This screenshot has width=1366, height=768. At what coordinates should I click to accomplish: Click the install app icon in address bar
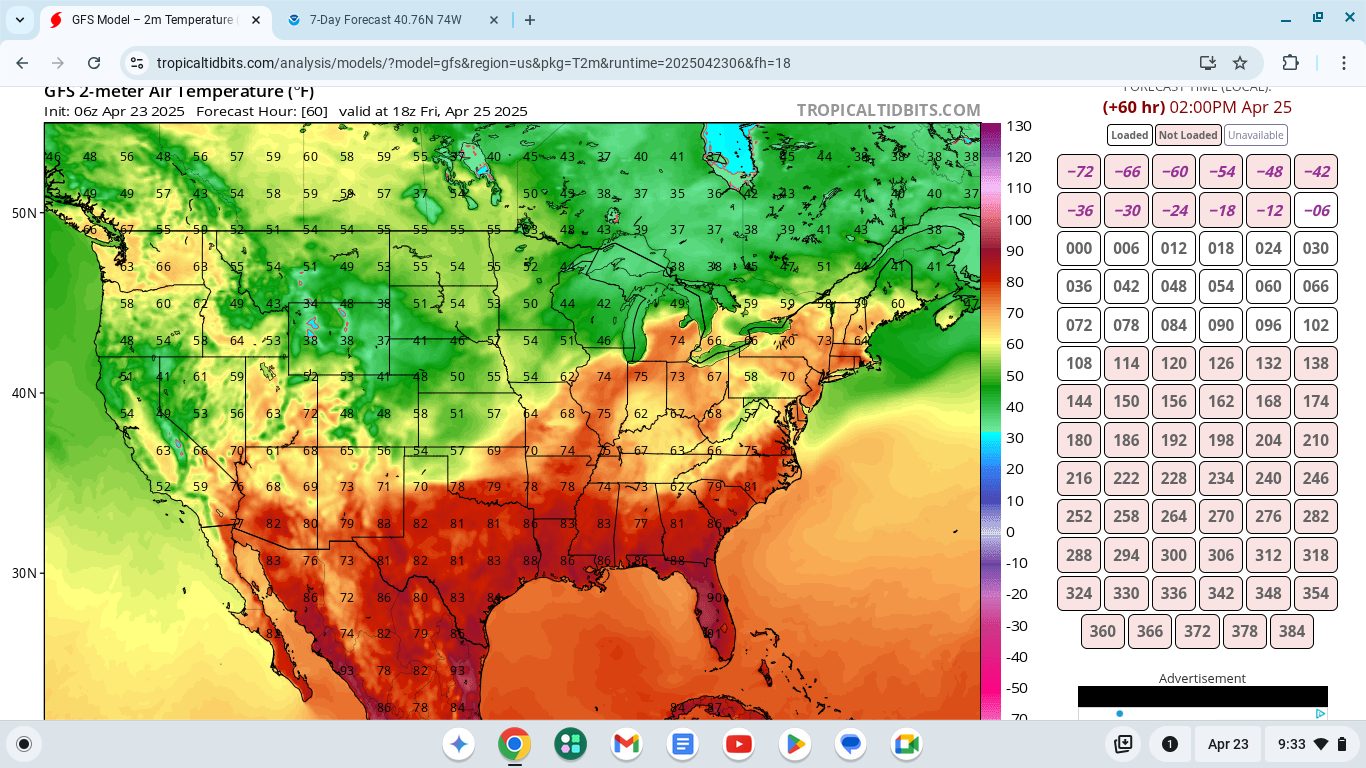(1207, 63)
